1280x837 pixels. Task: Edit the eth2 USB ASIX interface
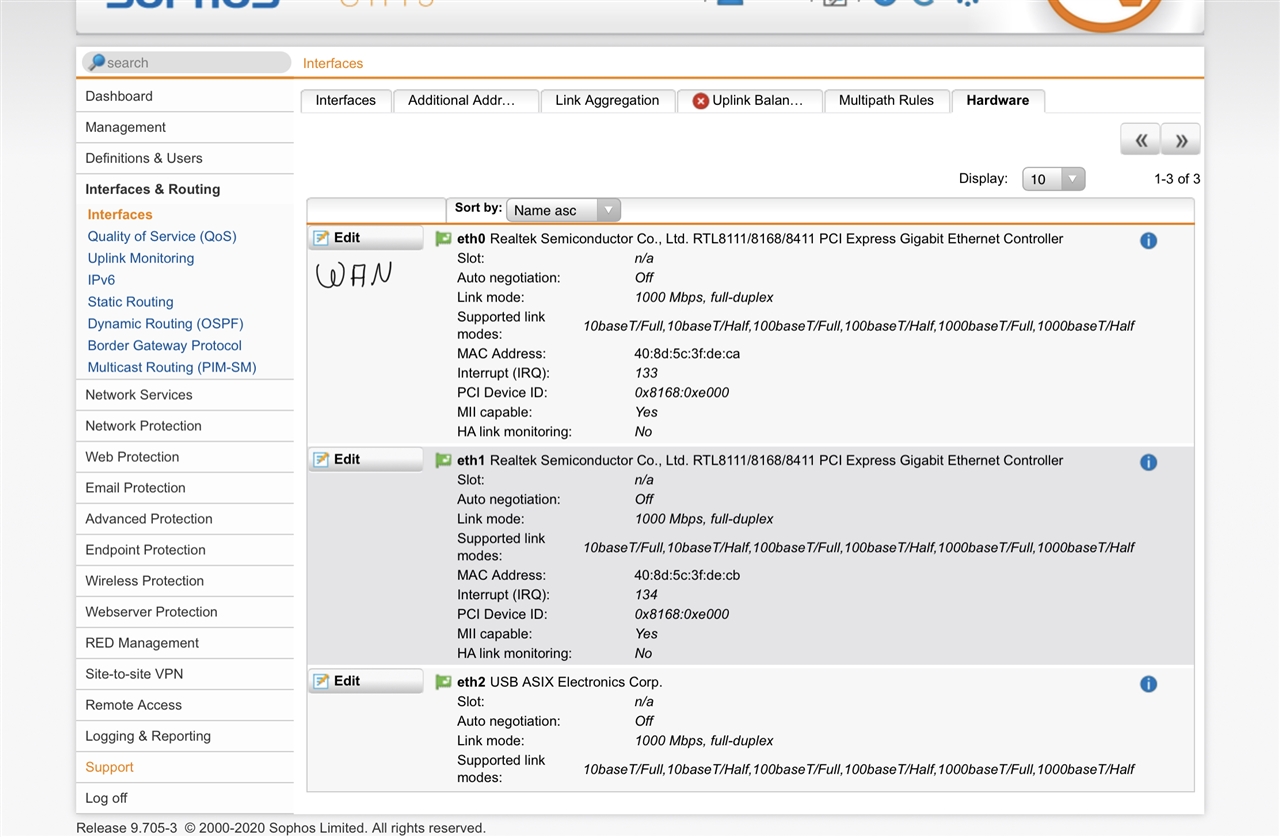point(365,681)
